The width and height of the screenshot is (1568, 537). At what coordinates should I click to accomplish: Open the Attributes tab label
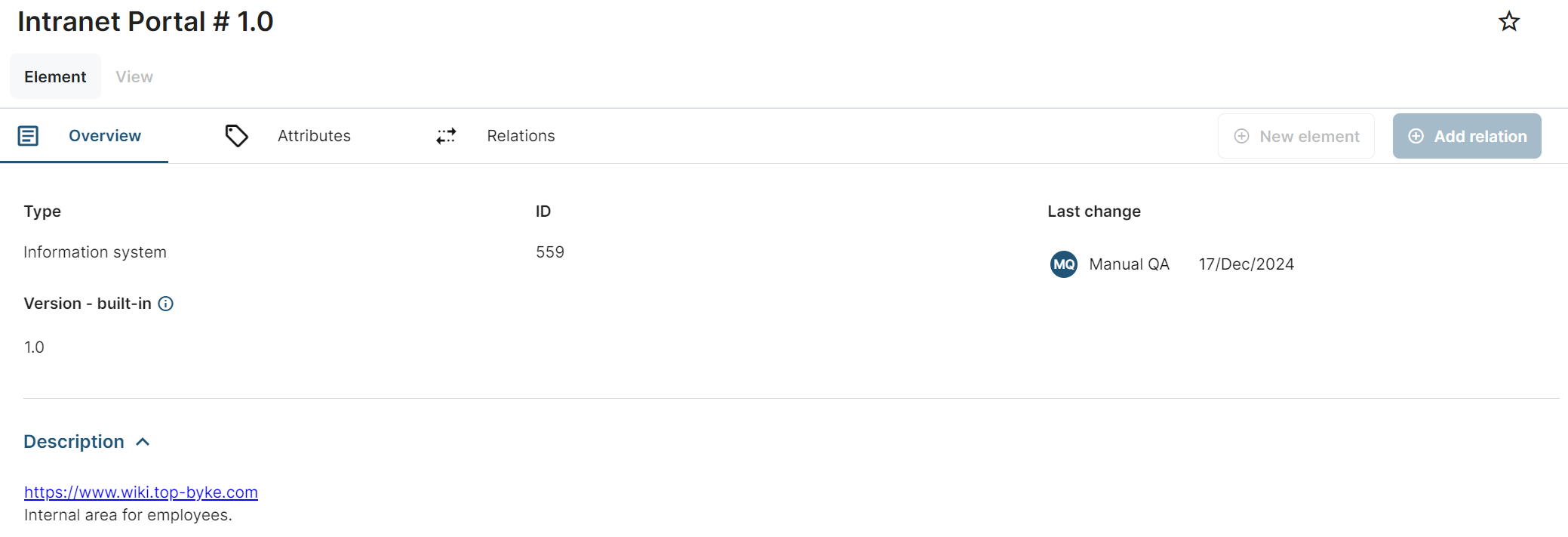pos(314,136)
